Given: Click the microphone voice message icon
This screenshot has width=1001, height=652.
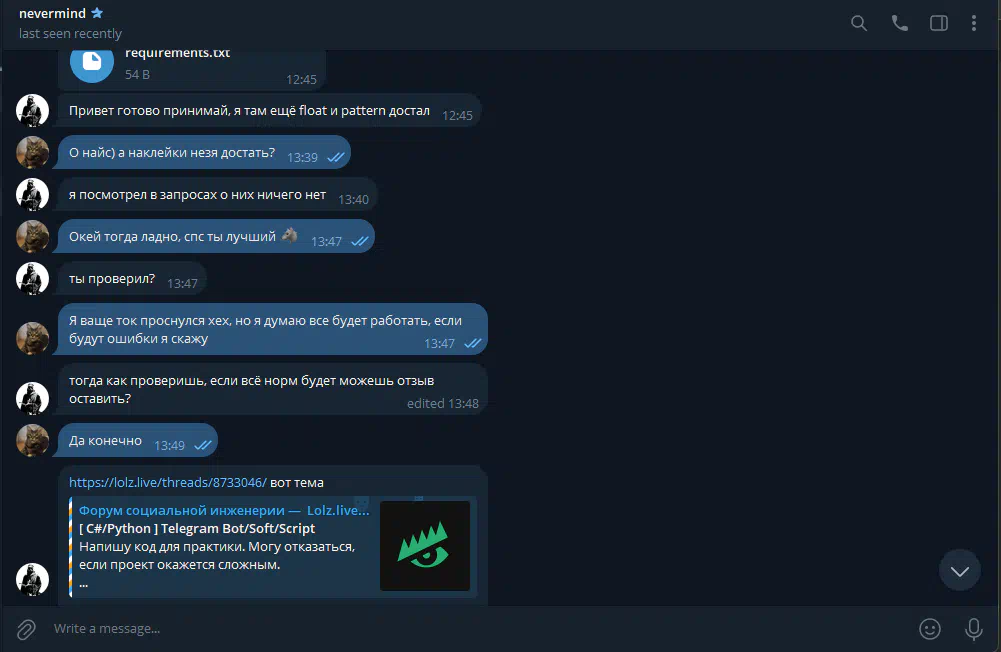Looking at the screenshot, I should click(x=974, y=629).
